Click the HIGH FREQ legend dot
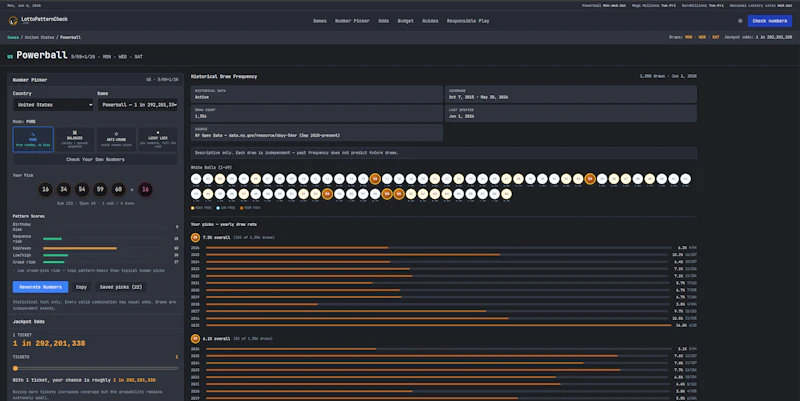This screenshot has height=401, width=800. 192,208
